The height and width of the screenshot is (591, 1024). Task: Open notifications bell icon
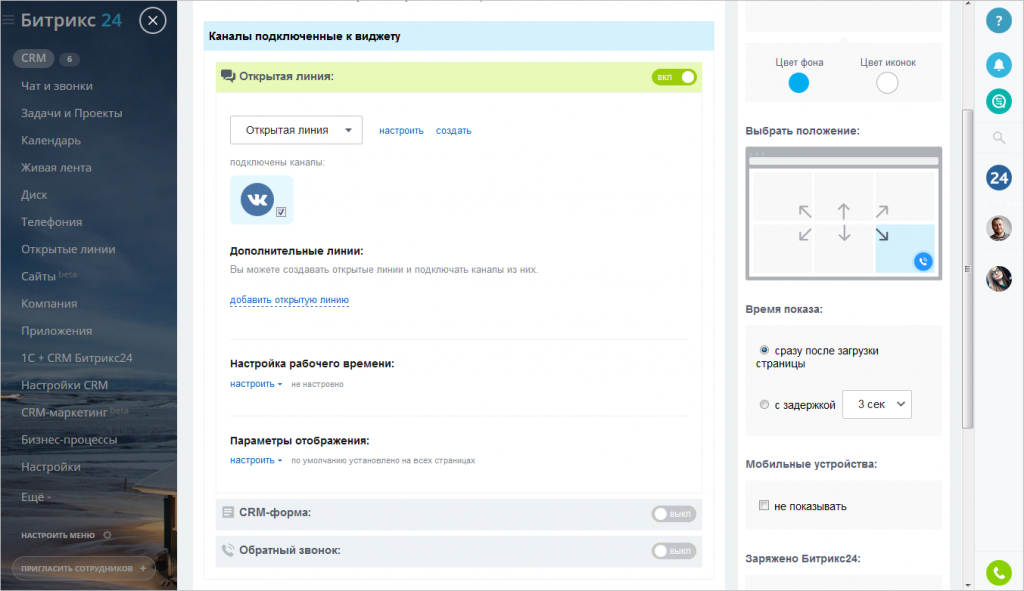998,65
